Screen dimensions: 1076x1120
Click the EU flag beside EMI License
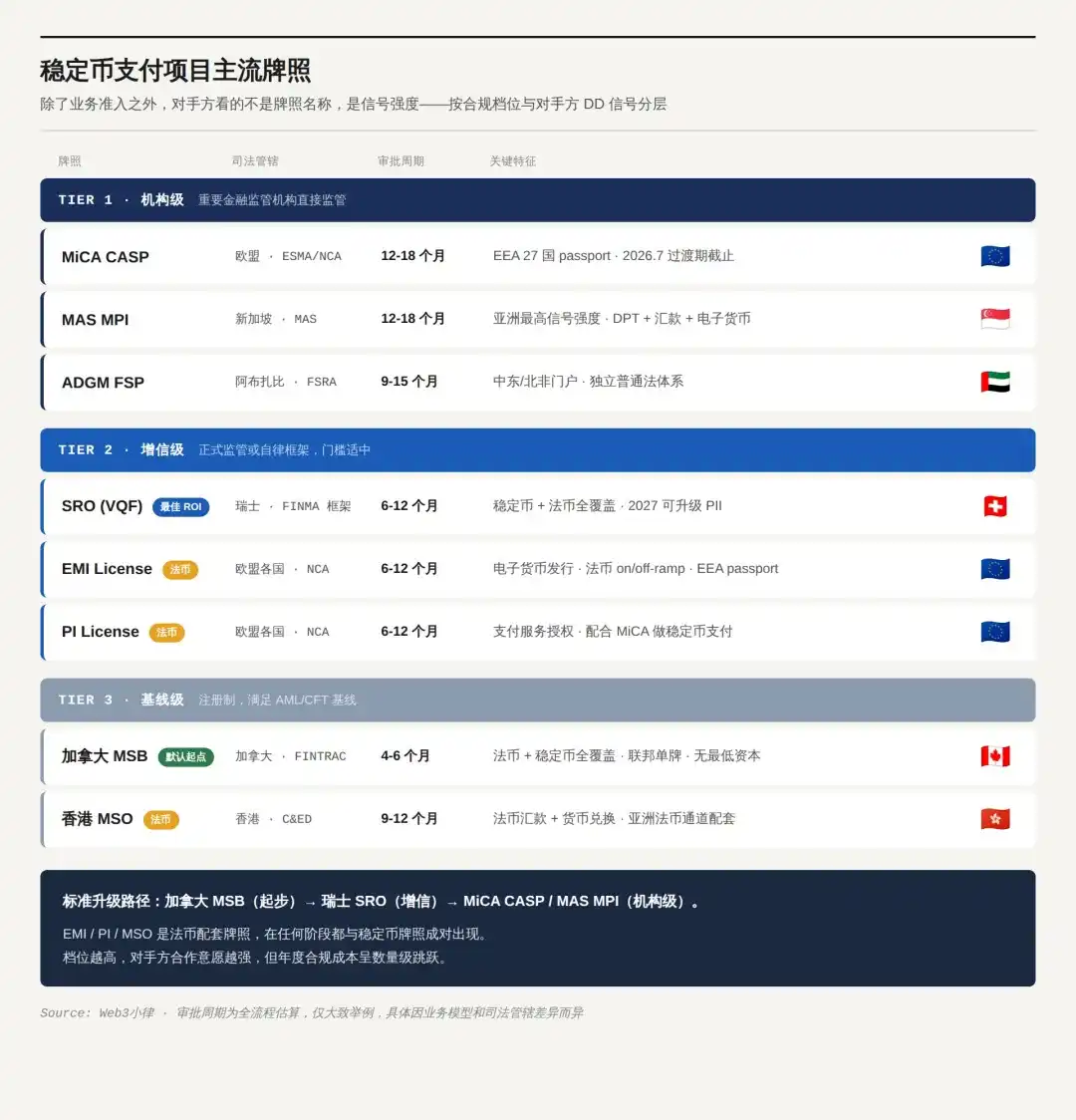pyautogui.click(x=994, y=568)
